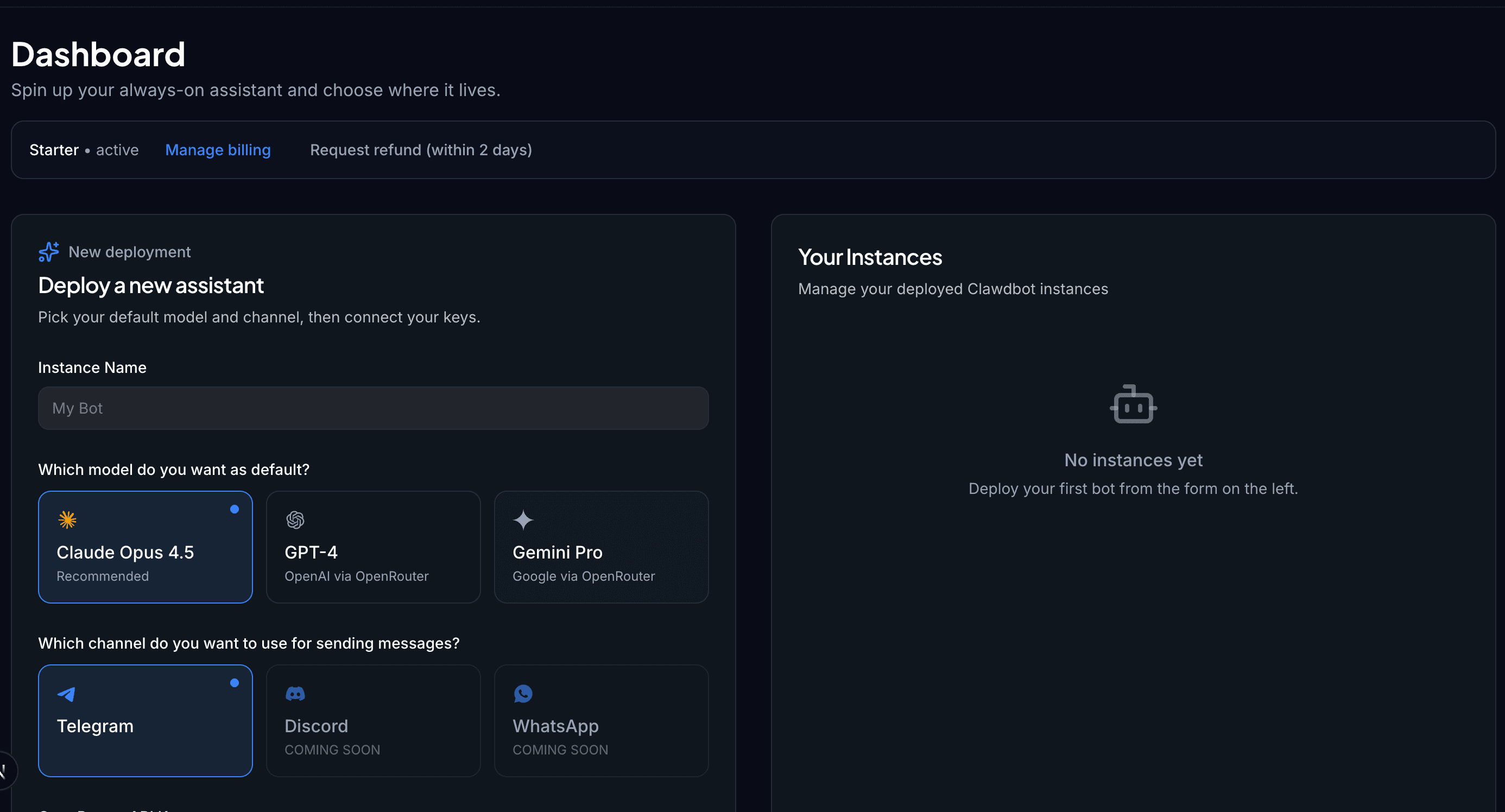Choose the Telegram channel card
Screen dimensions: 1505x812
tap(145, 721)
